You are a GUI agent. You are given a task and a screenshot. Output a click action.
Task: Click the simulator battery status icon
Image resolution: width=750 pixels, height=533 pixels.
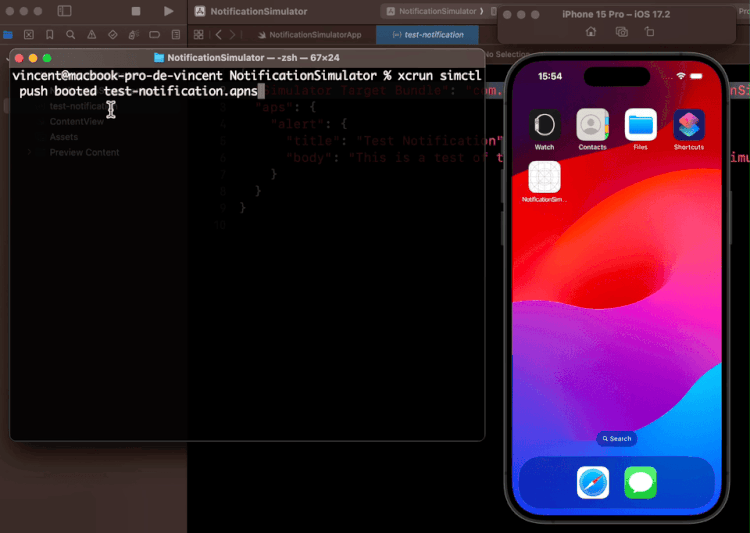[696, 76]
